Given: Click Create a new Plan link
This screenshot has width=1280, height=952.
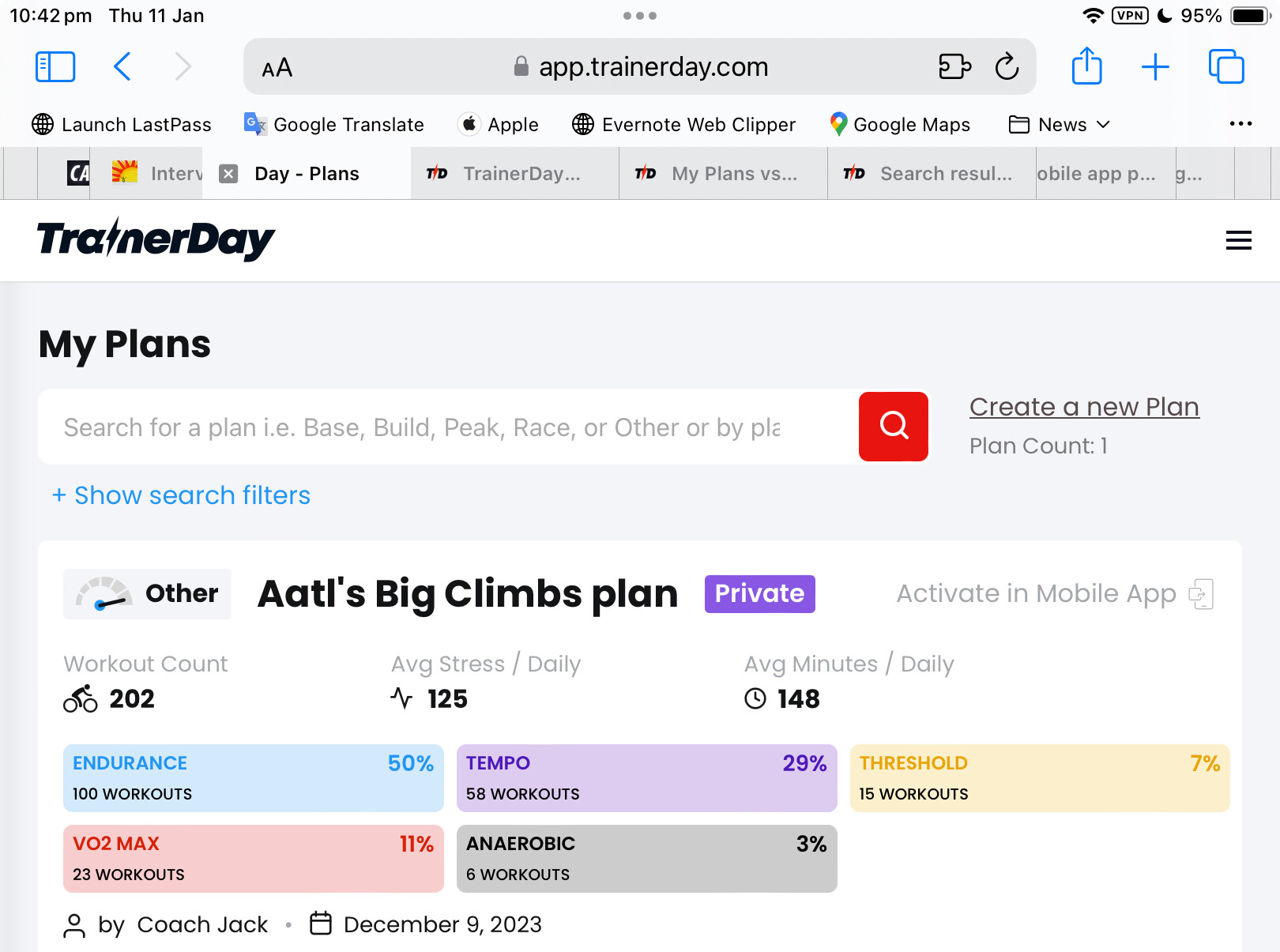Looking at the screenshot, I should click(x=1084, y=407).
